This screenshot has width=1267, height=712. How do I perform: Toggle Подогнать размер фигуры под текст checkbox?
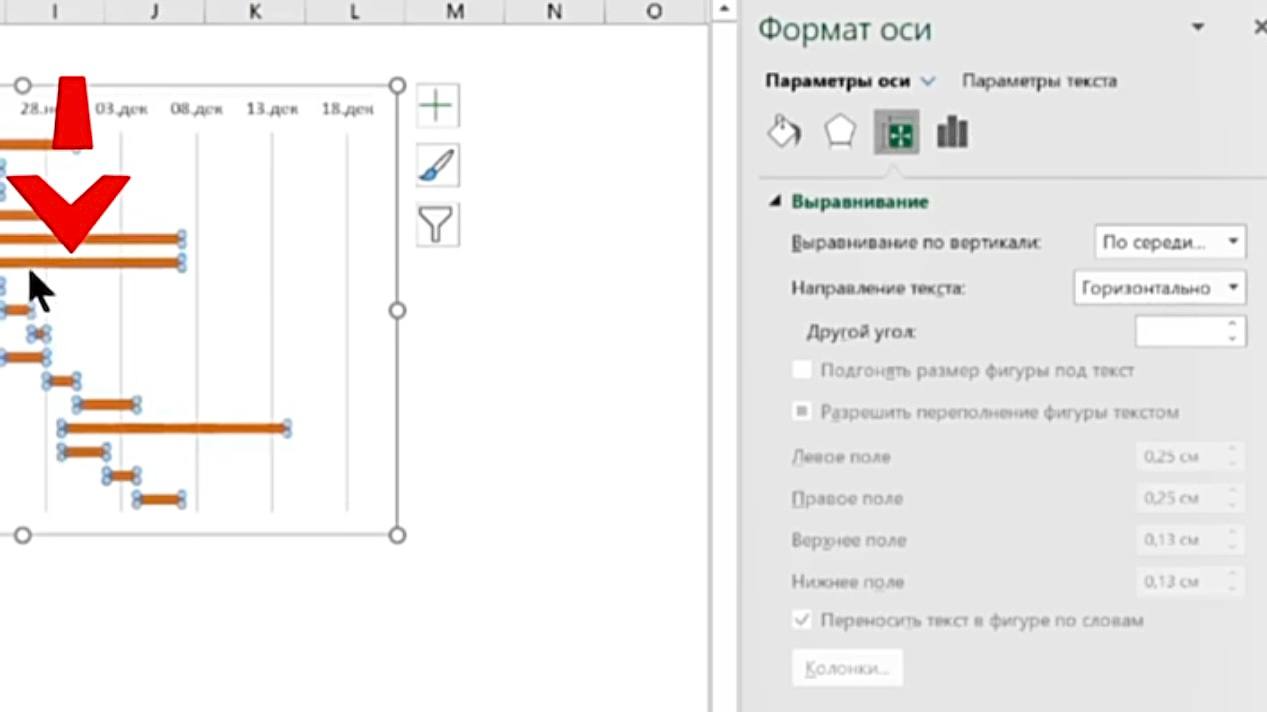tap(802, 370)
